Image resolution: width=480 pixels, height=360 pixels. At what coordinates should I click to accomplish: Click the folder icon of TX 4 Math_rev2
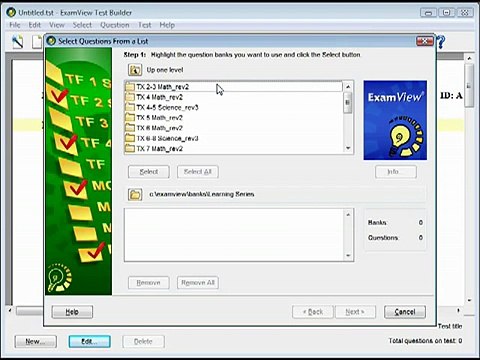coord(130,97)
